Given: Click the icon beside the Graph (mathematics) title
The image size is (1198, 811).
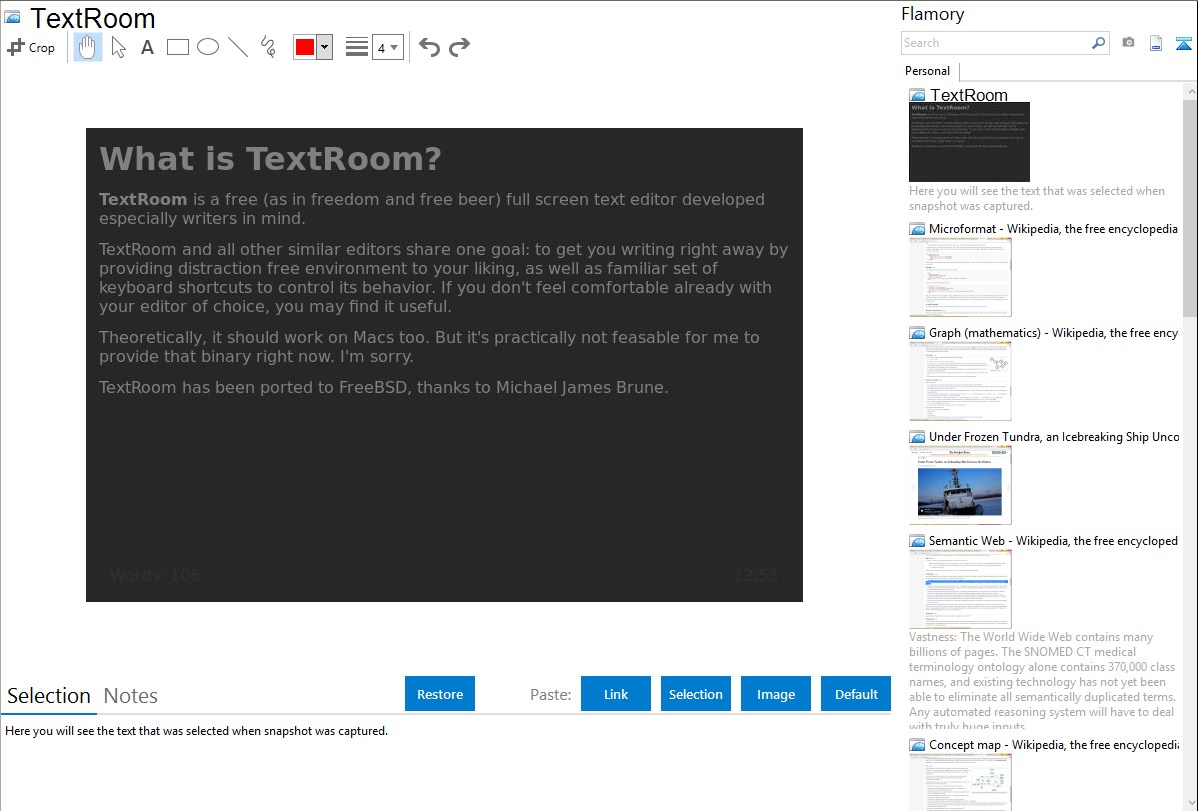Looking at the screenshot, I should point(917,333).
